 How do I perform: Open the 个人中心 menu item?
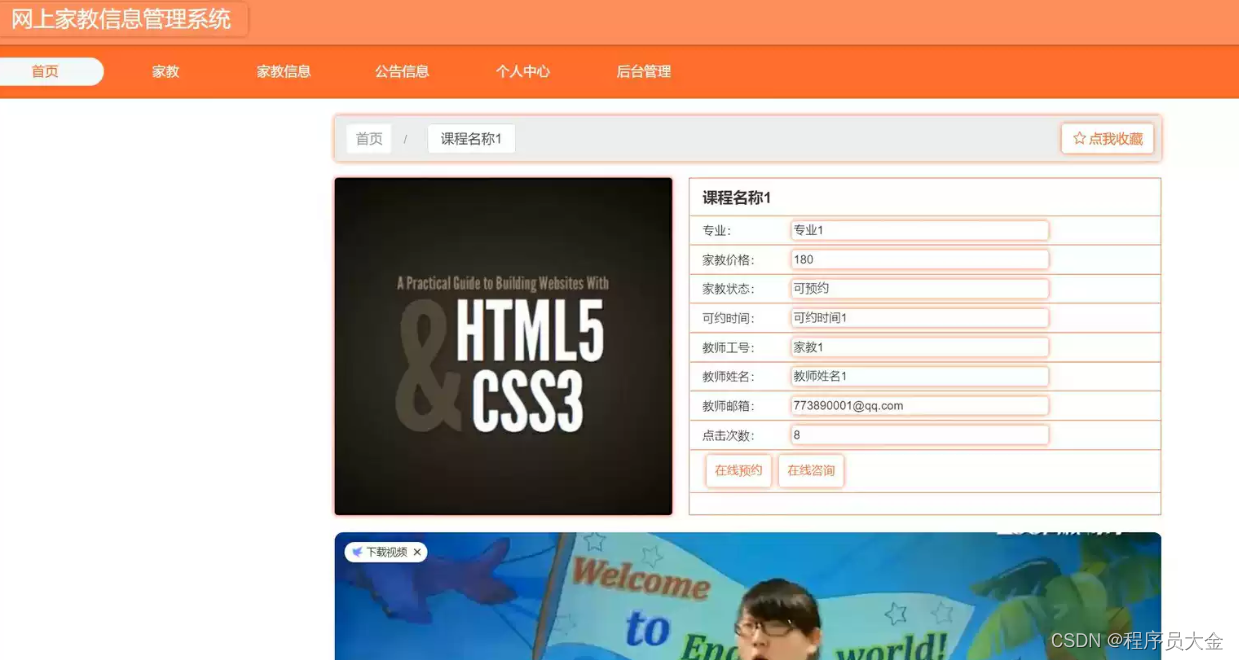click(x=523, y=71)
